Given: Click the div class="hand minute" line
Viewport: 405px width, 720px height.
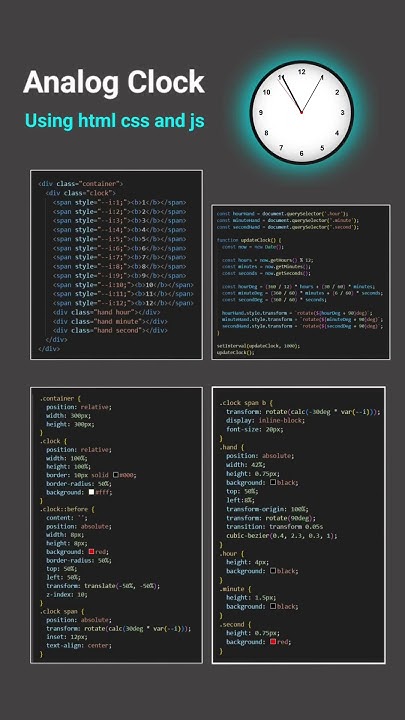Looking at the screenshot, I should tap(110, 321).
